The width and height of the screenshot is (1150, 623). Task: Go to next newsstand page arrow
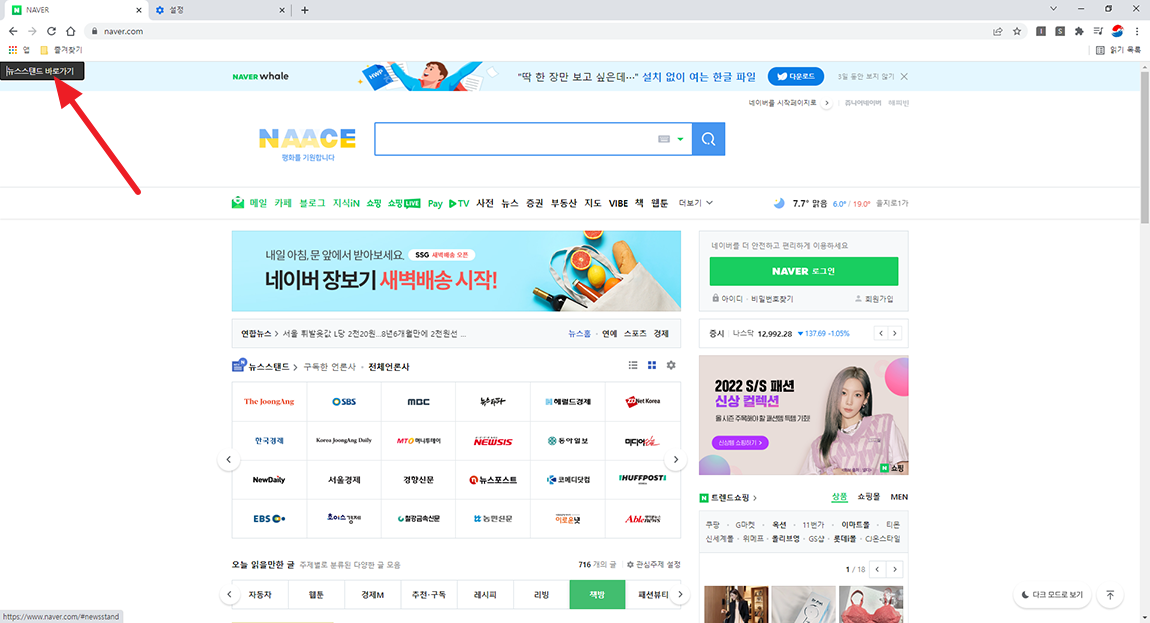tap(675, 459)
